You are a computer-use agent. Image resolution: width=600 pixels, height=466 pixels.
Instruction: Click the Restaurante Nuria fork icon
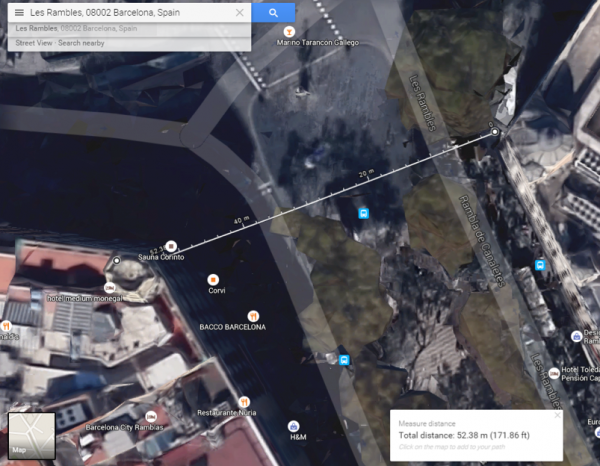pos(244,402)
